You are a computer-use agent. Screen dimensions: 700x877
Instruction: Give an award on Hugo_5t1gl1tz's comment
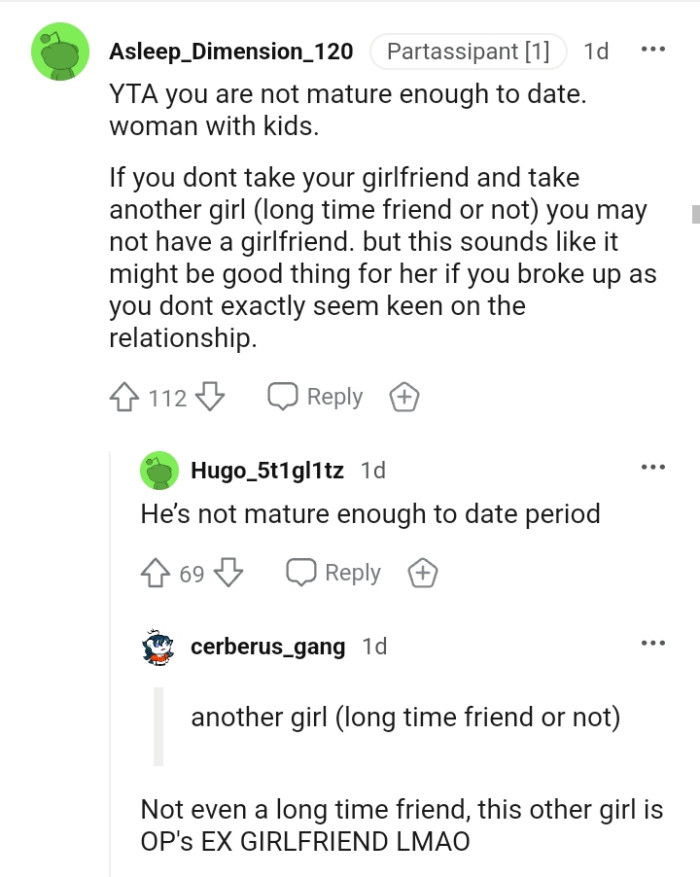pyautogui.click(x=422, y=573)
